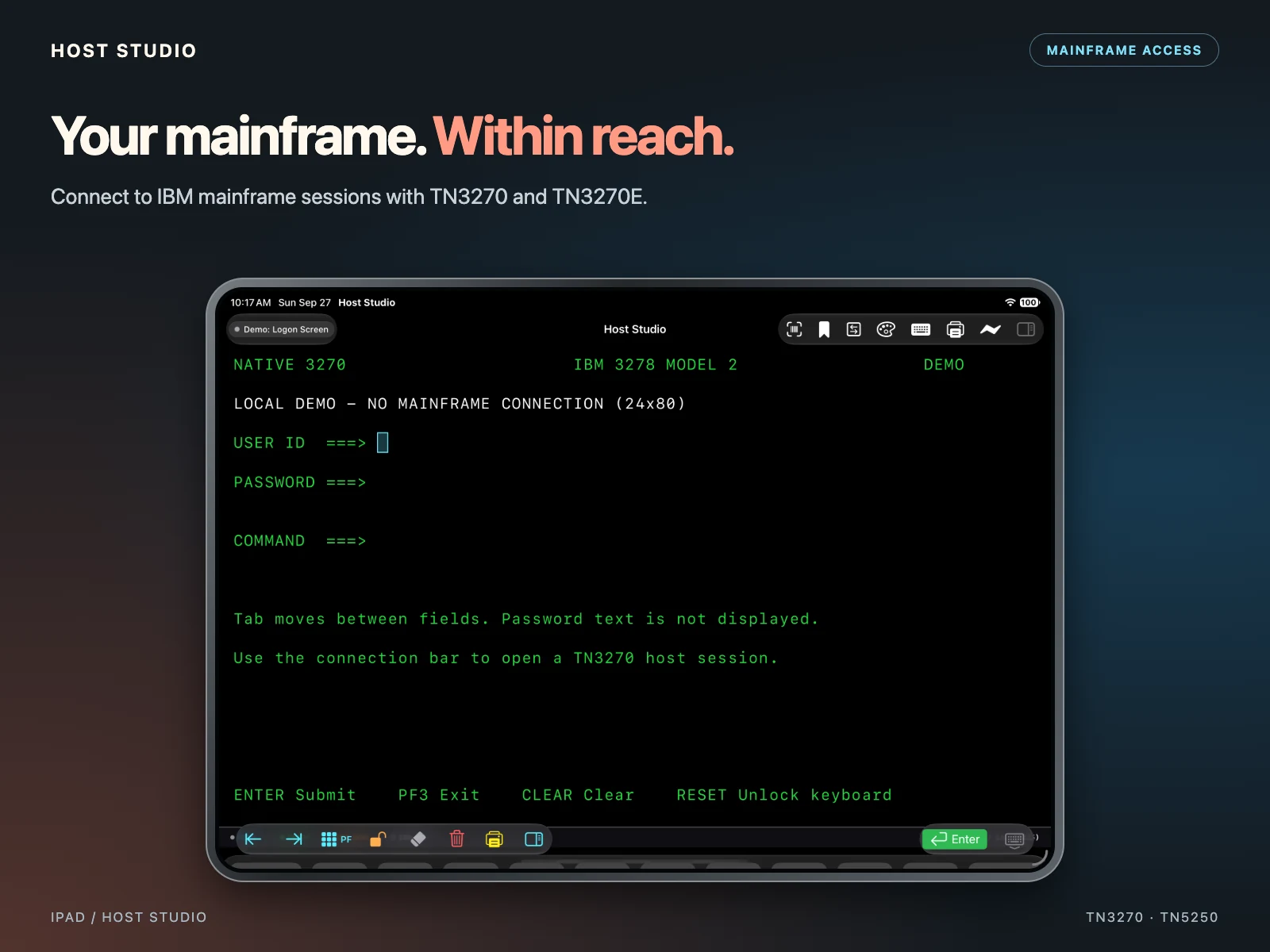1270x952 pixels.
Task: Click the 'TN3270 · TN5250' footer text
Action: [1152, 917]
